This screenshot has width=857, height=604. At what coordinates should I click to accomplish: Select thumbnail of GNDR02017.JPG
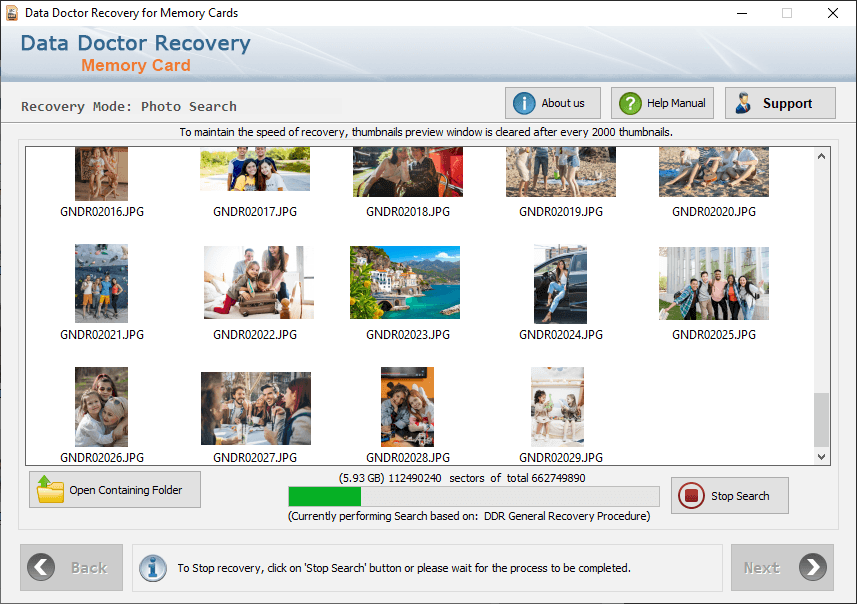coord(255,168)
